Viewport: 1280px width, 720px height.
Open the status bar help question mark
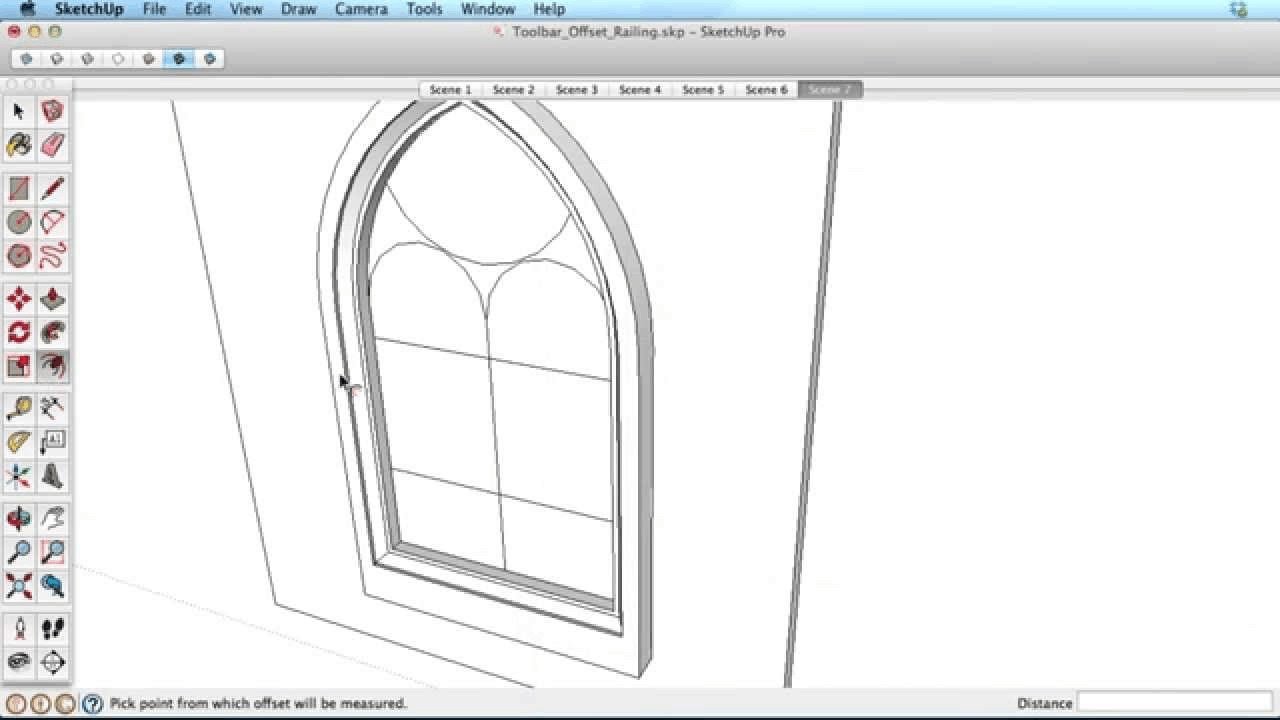[x=92, y=704]
